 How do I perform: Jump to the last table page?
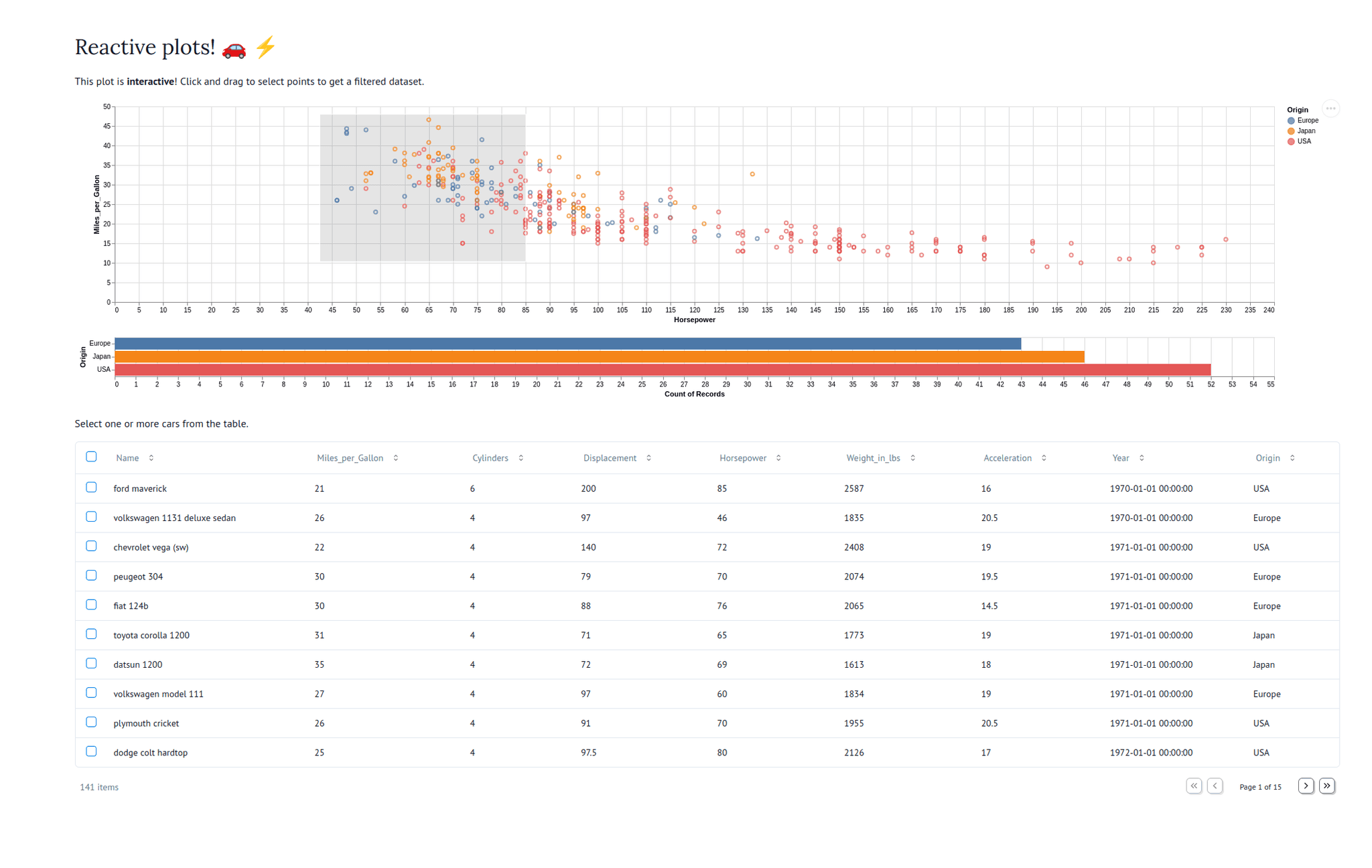(x=1326, y=786)
